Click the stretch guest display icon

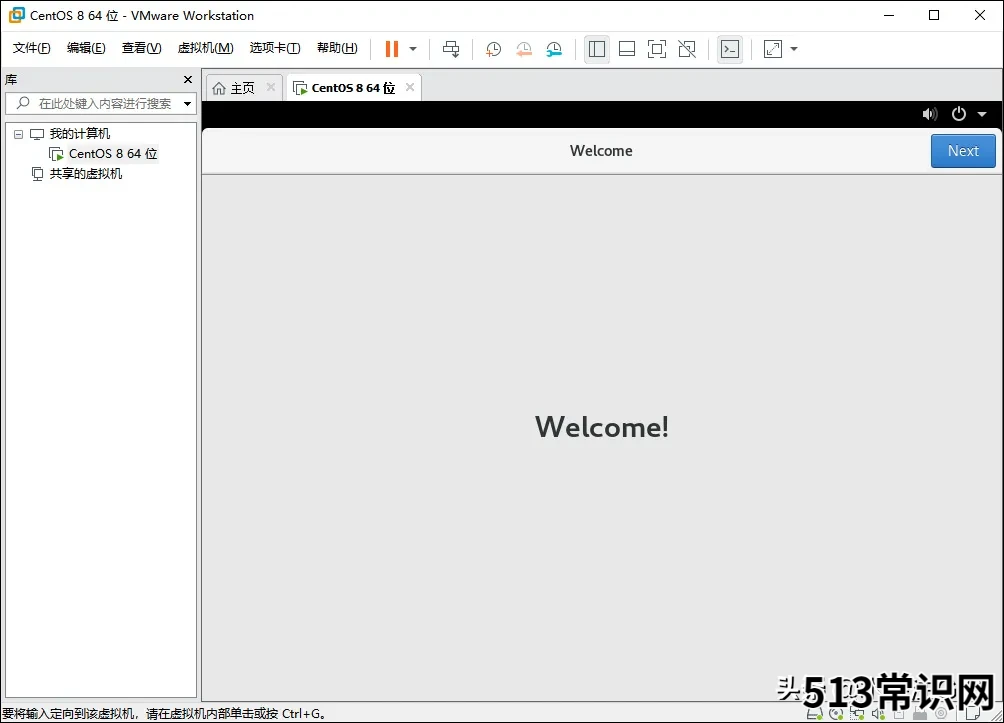773,49
